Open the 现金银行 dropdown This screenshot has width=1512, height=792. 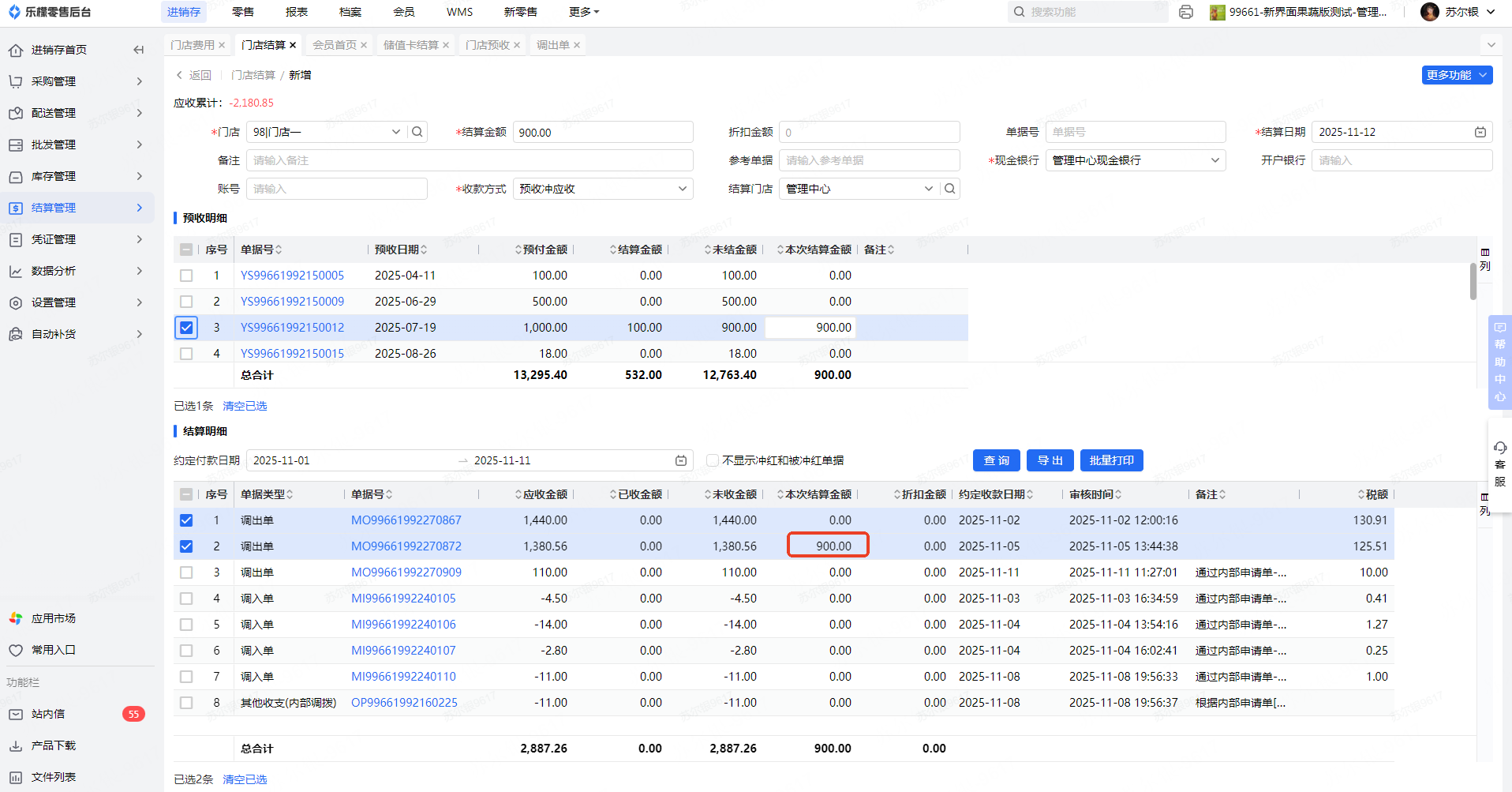coord(1135,160)
